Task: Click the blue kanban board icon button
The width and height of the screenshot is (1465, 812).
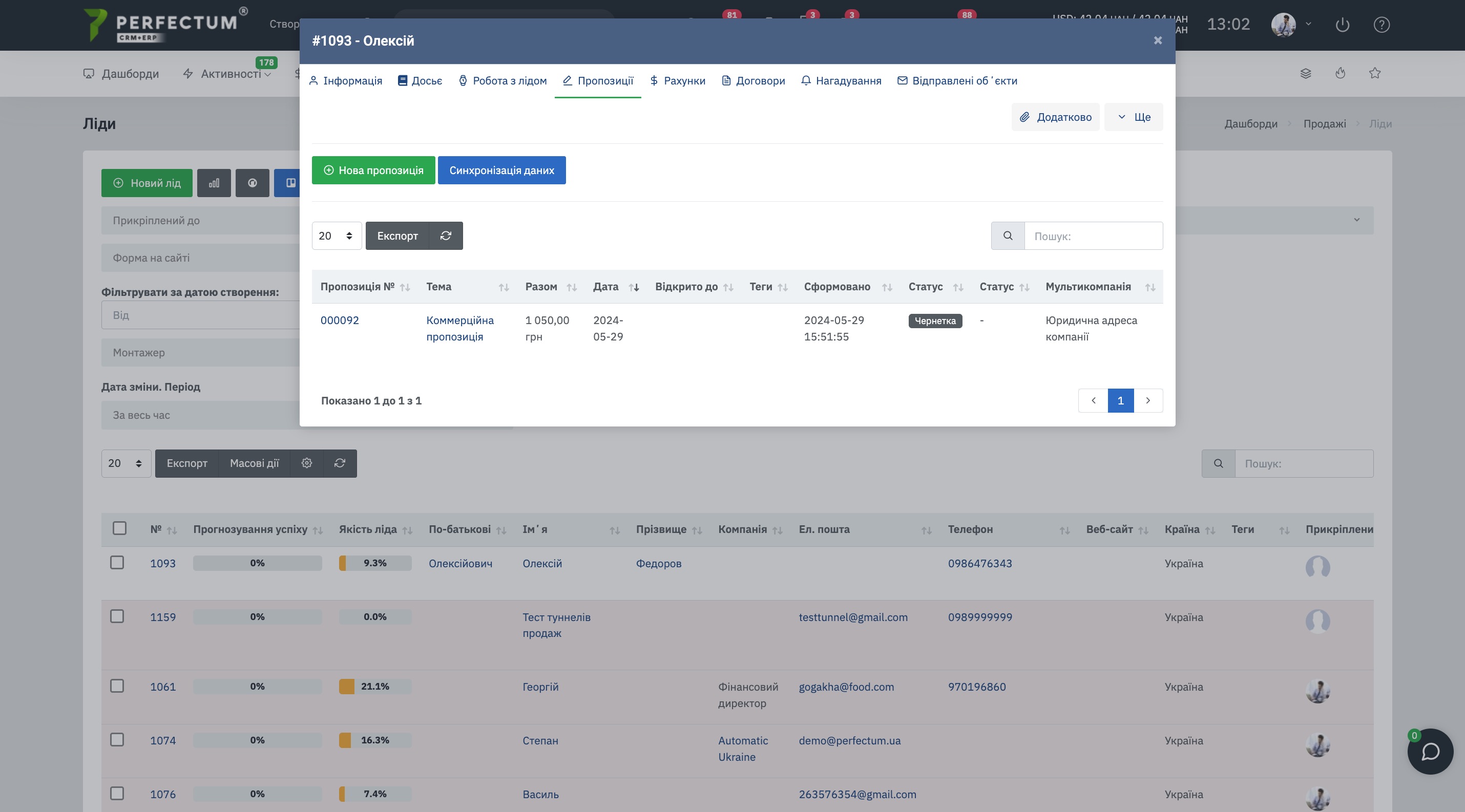Action: (288, 183)
